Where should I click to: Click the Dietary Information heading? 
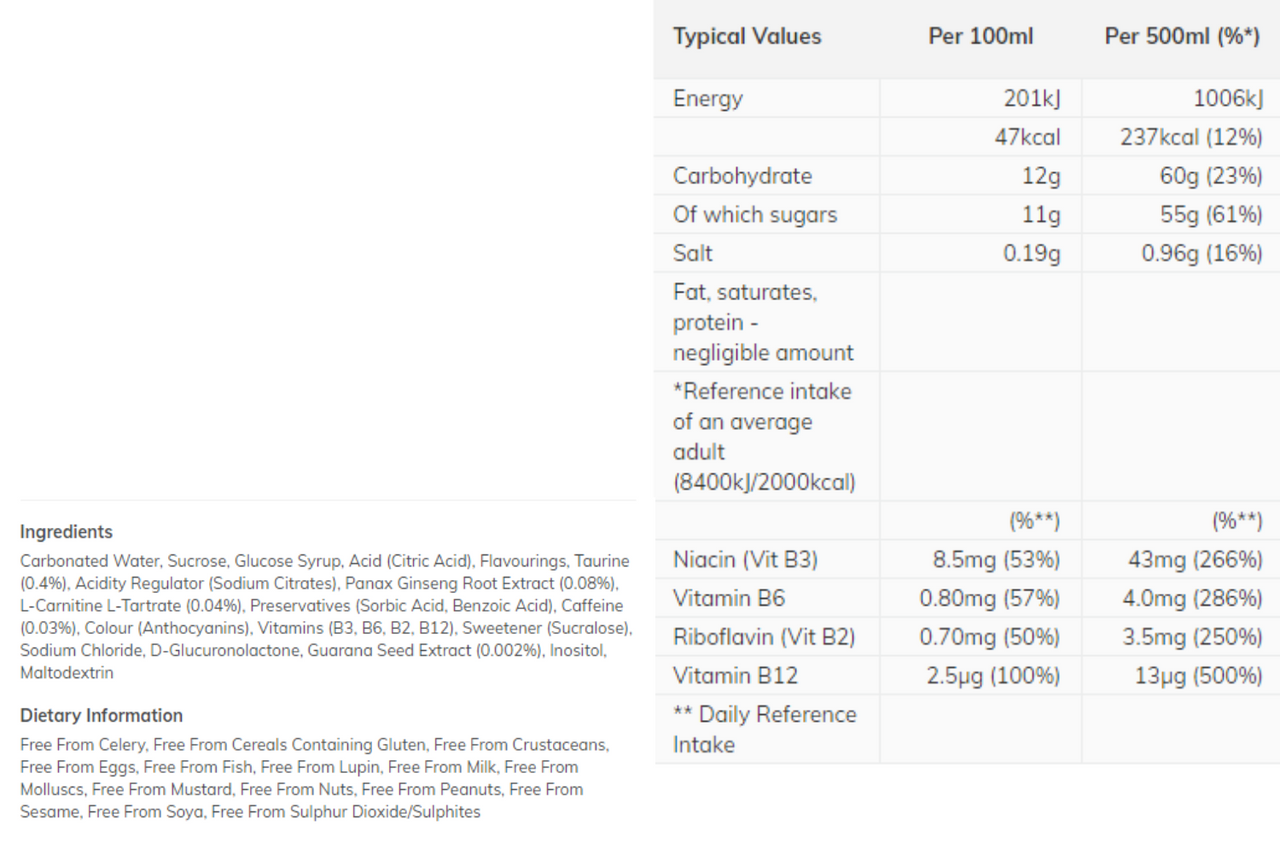101,715
